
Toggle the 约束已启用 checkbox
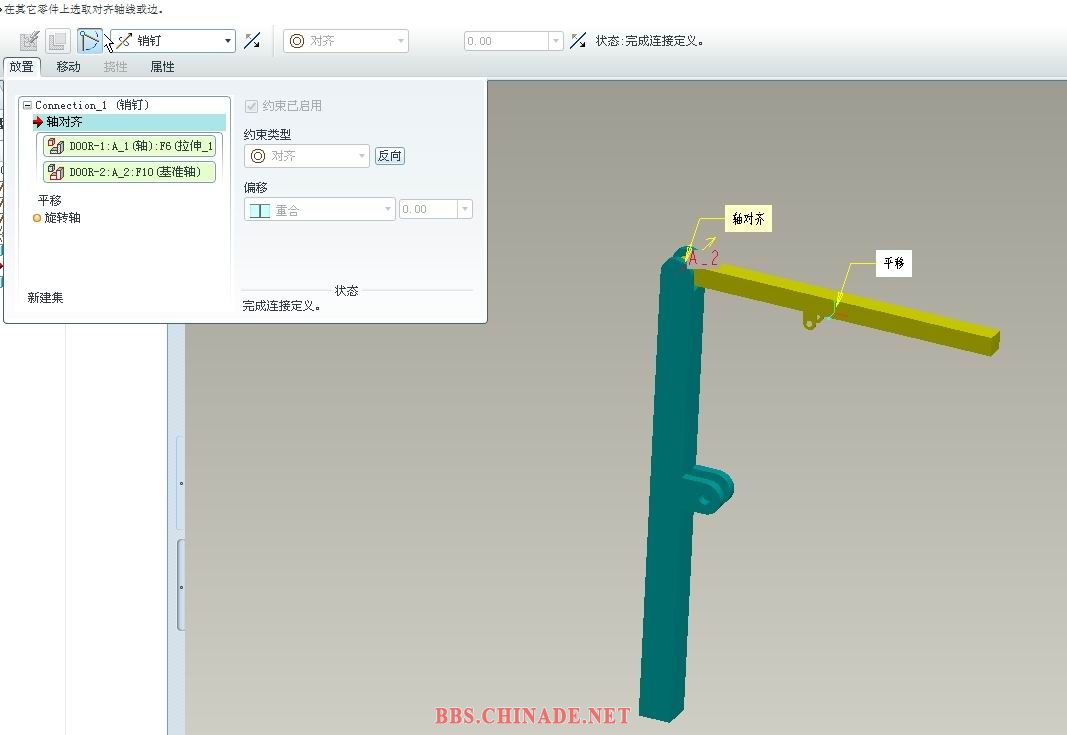(251, 106)
